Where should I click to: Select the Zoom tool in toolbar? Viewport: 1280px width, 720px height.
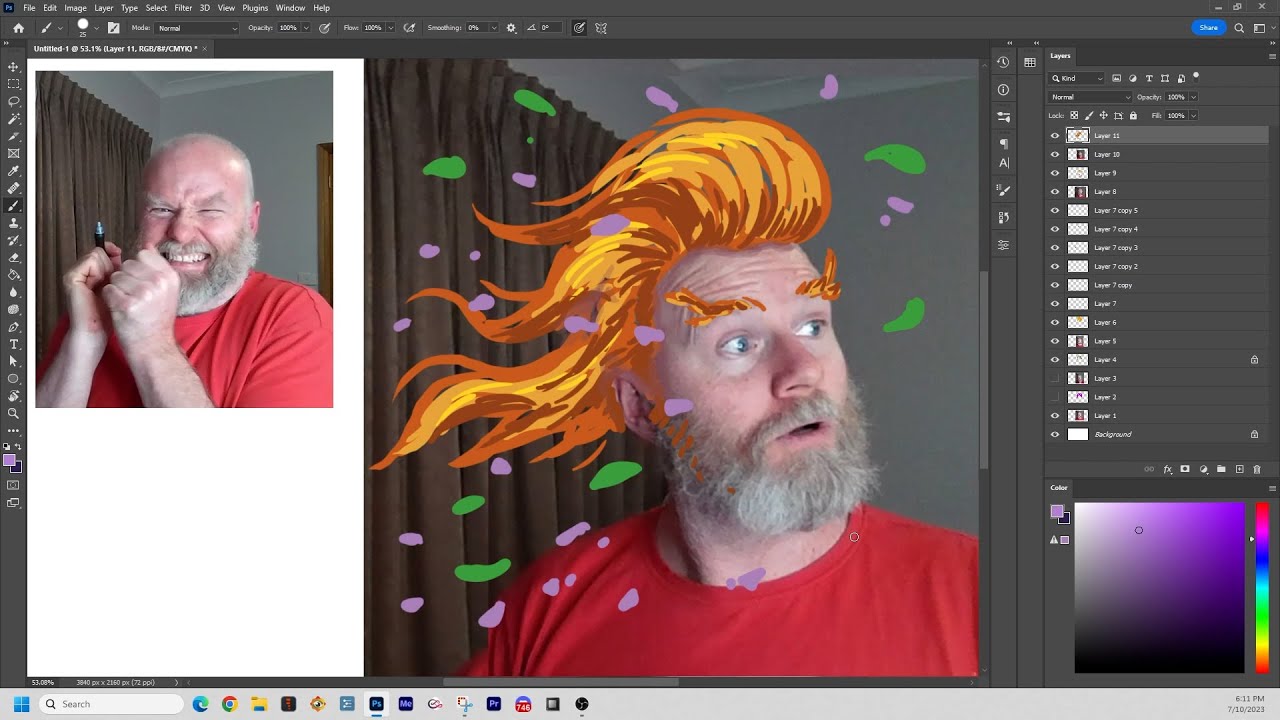pos(13,413)
